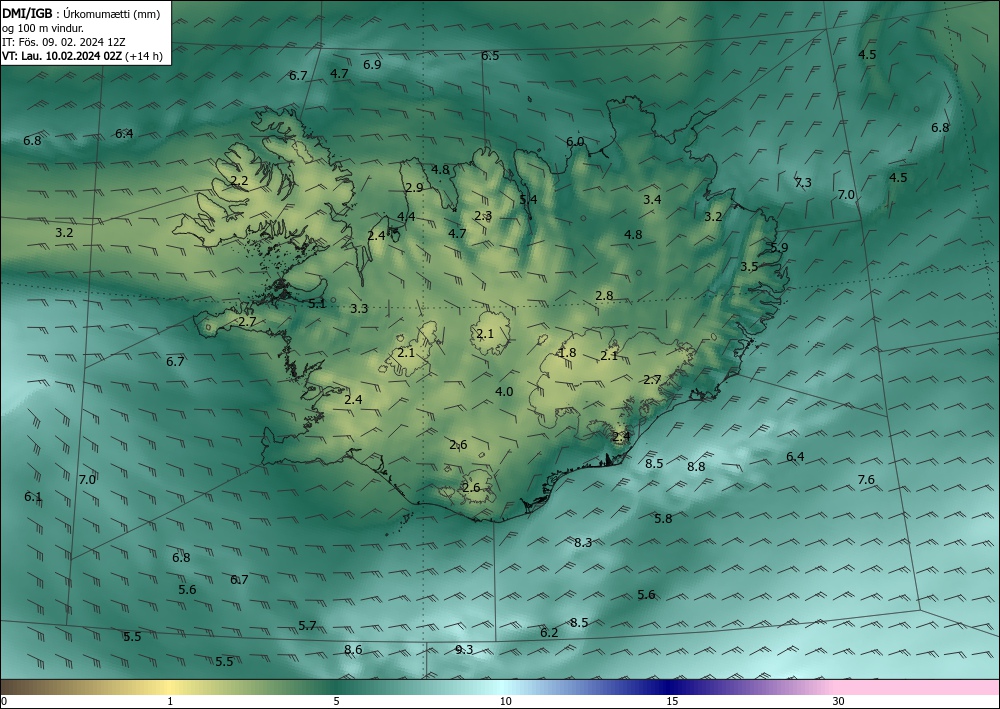Click the '1' tick on the colour scale
The width and height of the screenshot is (1000, 709).
click(x=170, y=701)
